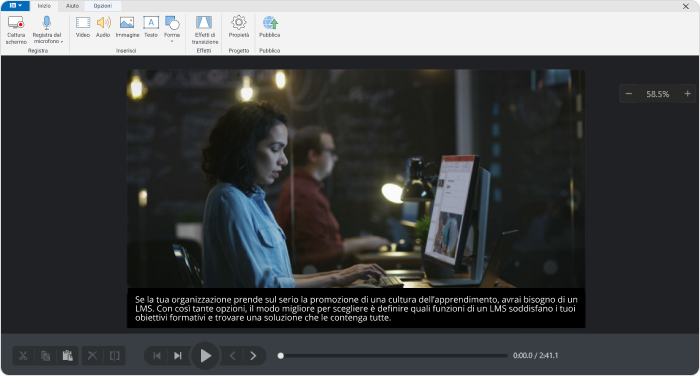
Task: Step forward to the next frame
Action: click(x=253, y=356)
